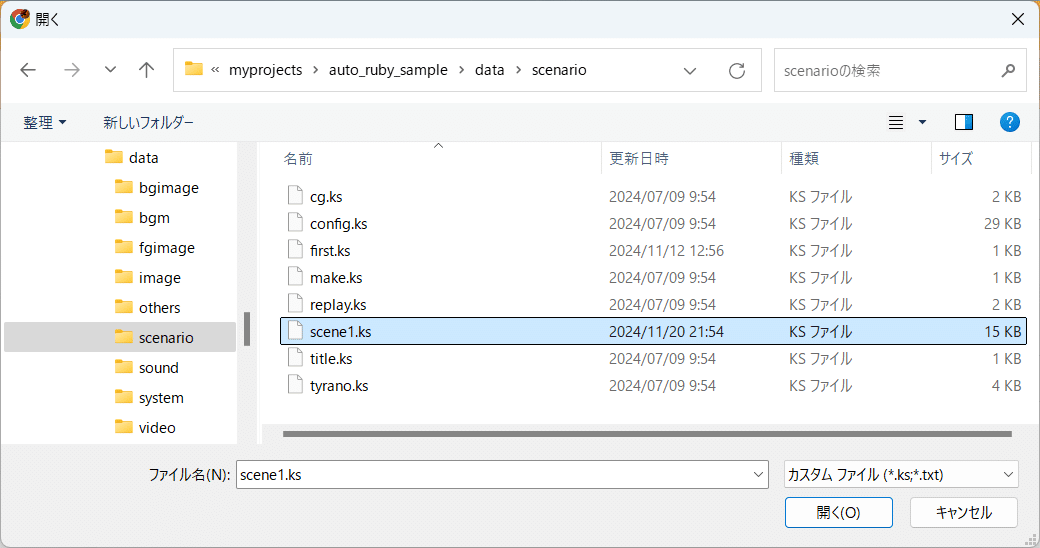1040x548 pixels.
Task: Select the config.ks file
Action: (x=653, y=224)
